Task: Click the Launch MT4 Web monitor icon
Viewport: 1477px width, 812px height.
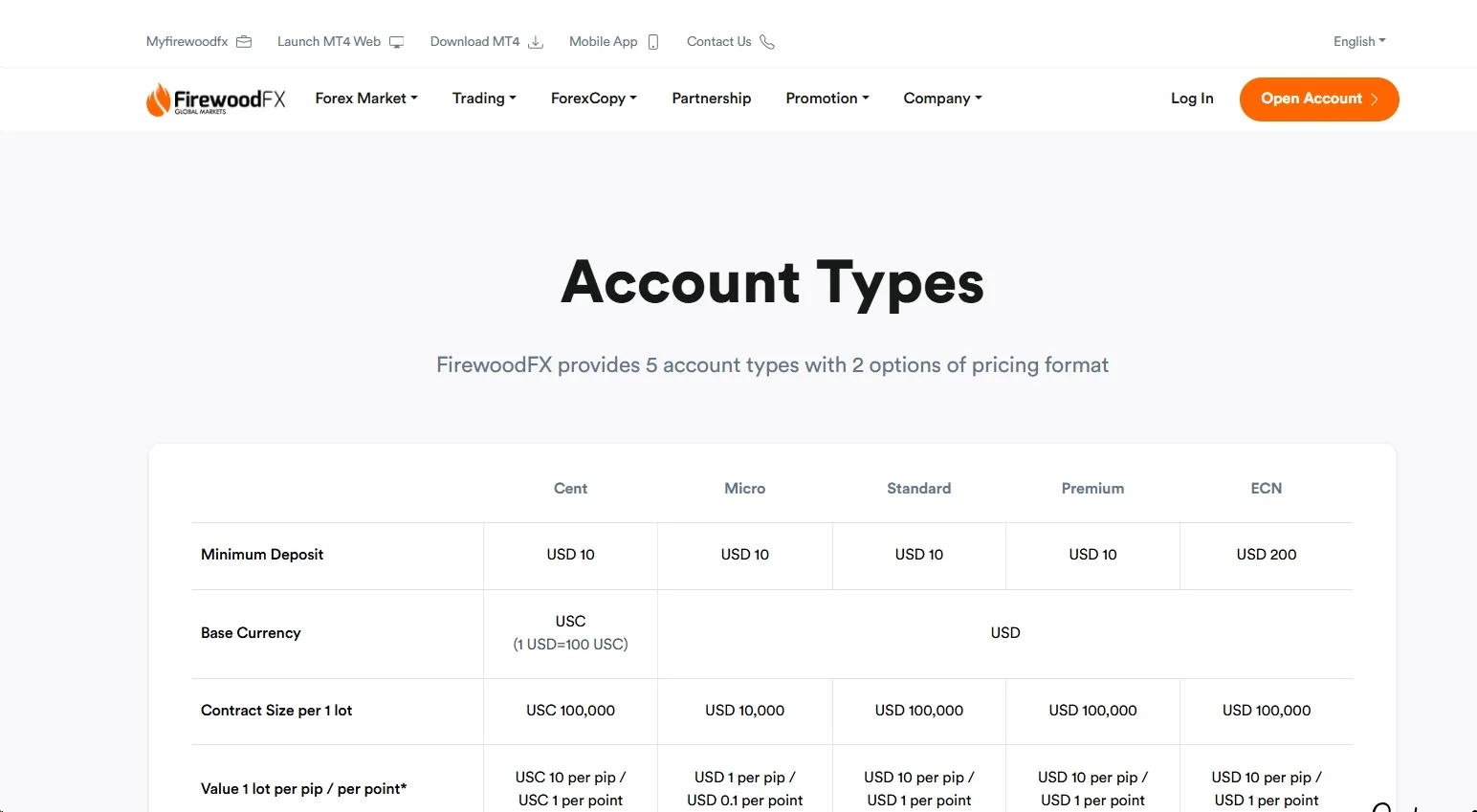Action: pos(396,42)
